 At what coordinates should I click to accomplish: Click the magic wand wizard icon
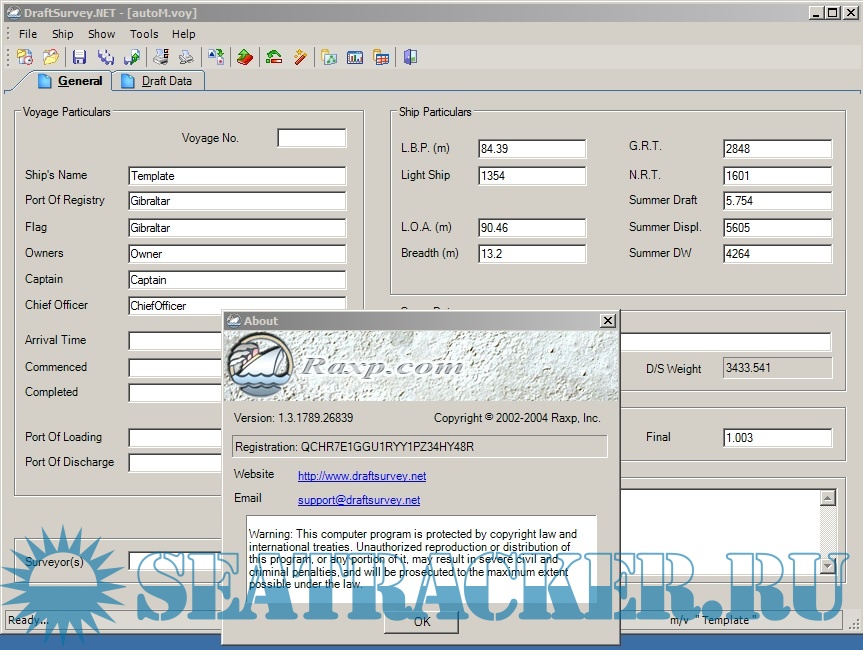(x=300, y=57)
